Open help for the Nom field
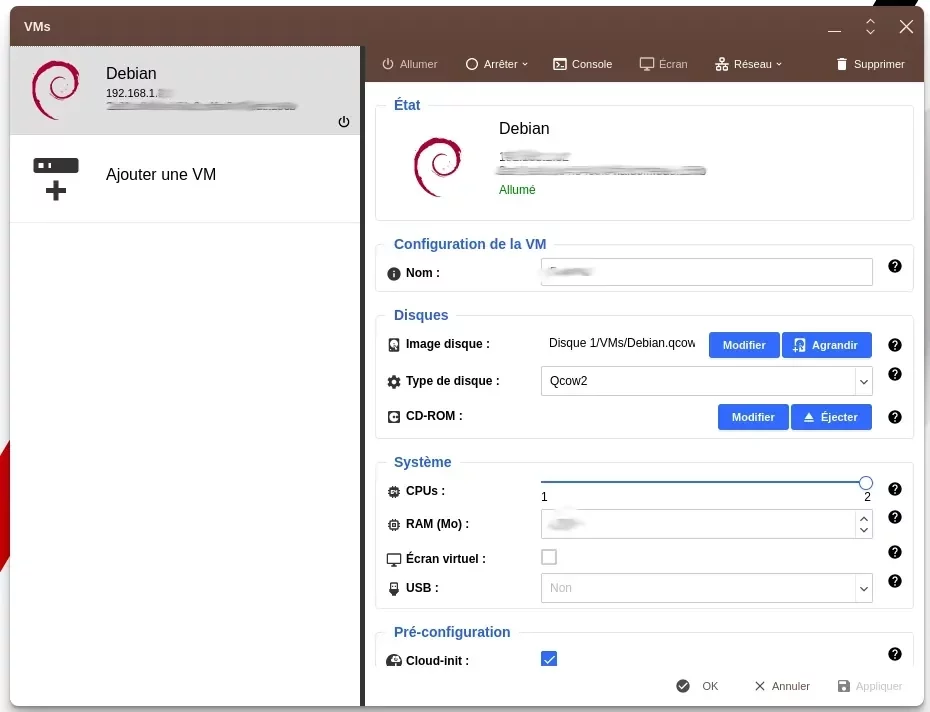The image size is (930, 712). coord(894,266)
